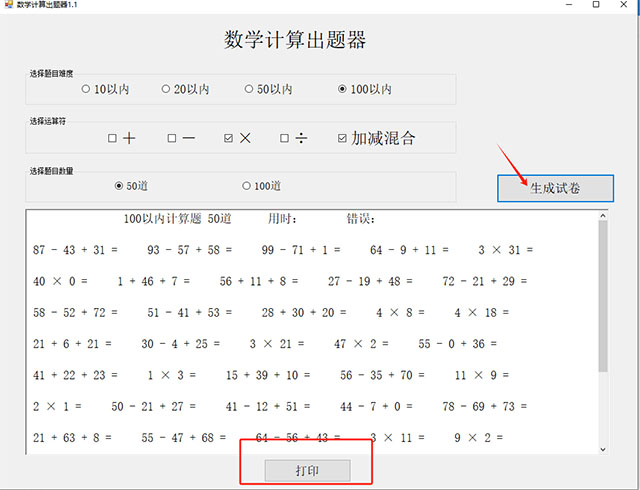Click the problem '99 - 71 + 1 ='
640x490 pixels.
click(x=301, y=250)
